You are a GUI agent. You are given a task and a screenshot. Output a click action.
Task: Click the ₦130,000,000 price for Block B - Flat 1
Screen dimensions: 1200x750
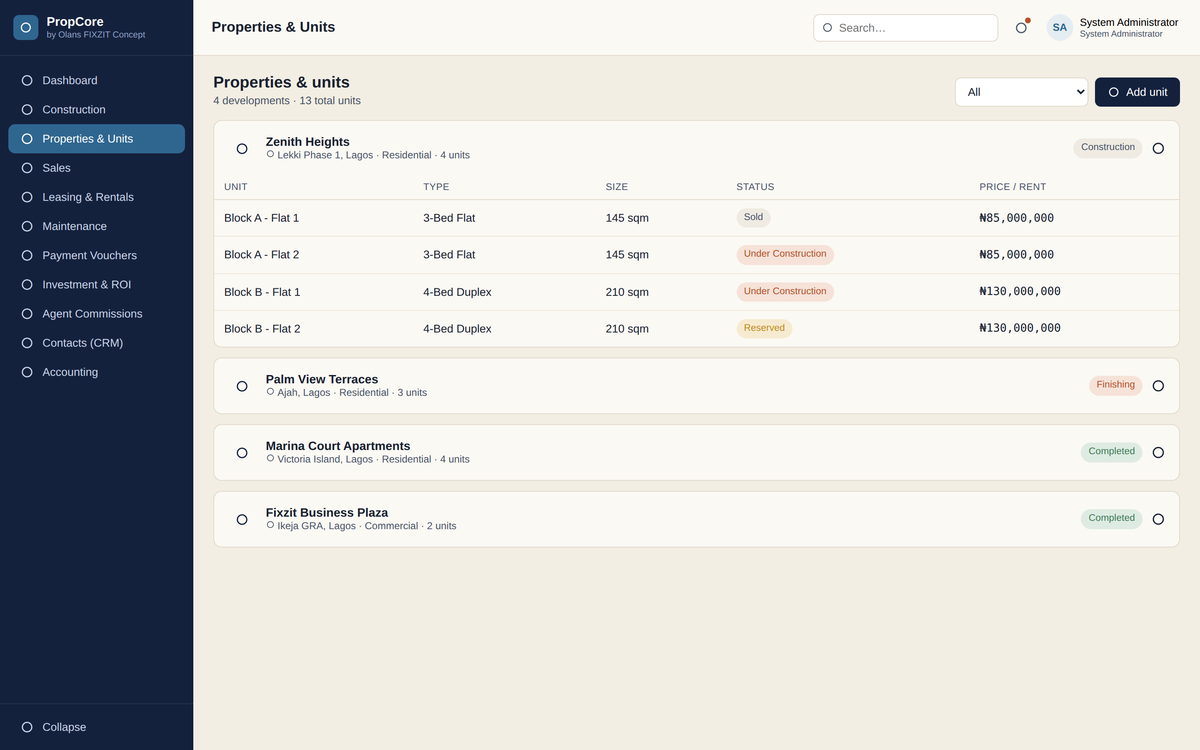pyautogui.click(x=1020, y=292)
